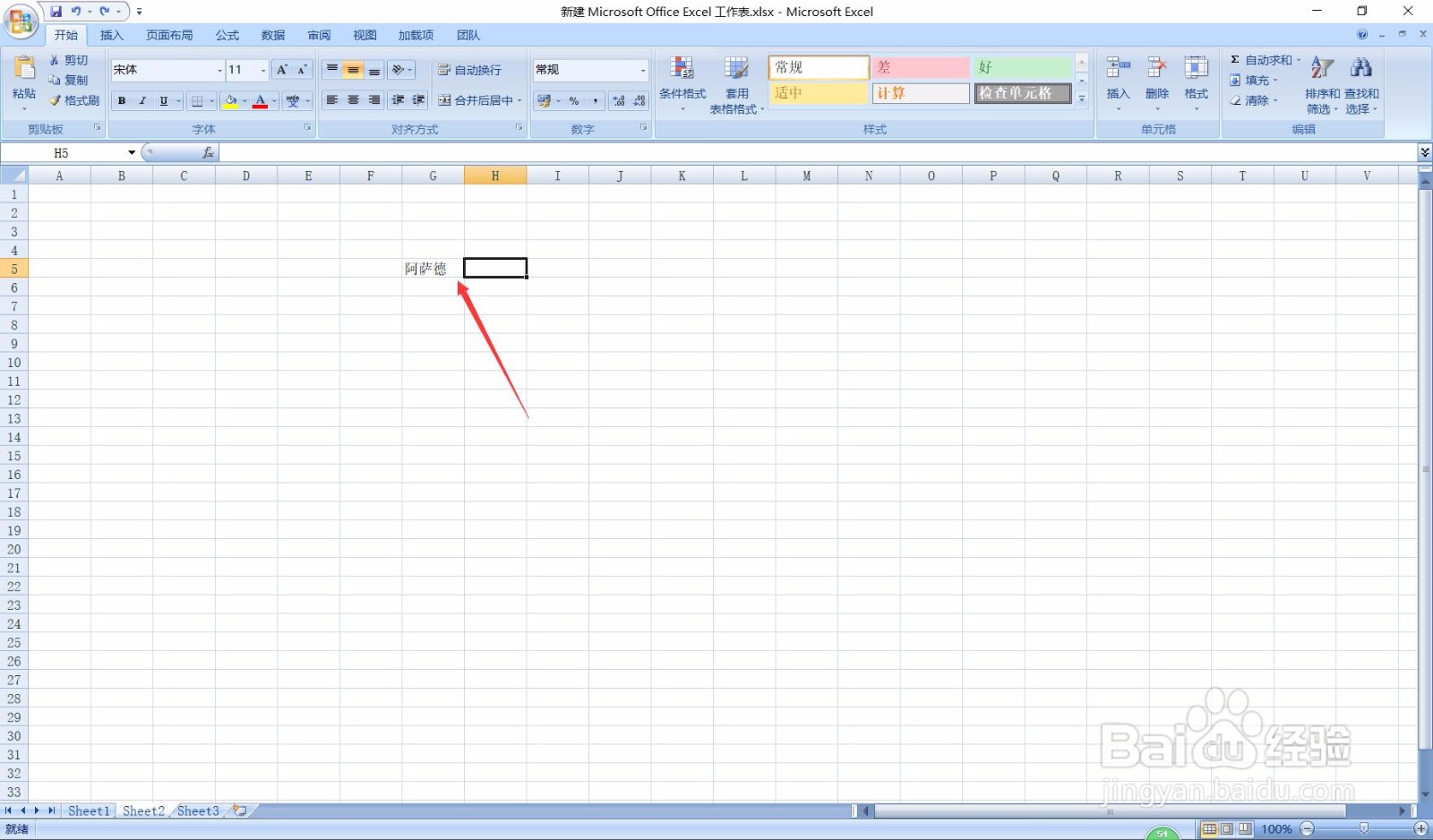This screenshot has height=840, width=1433.
Task: Increase decimal places
Action: pyautogui.click(x=619, y=101)
